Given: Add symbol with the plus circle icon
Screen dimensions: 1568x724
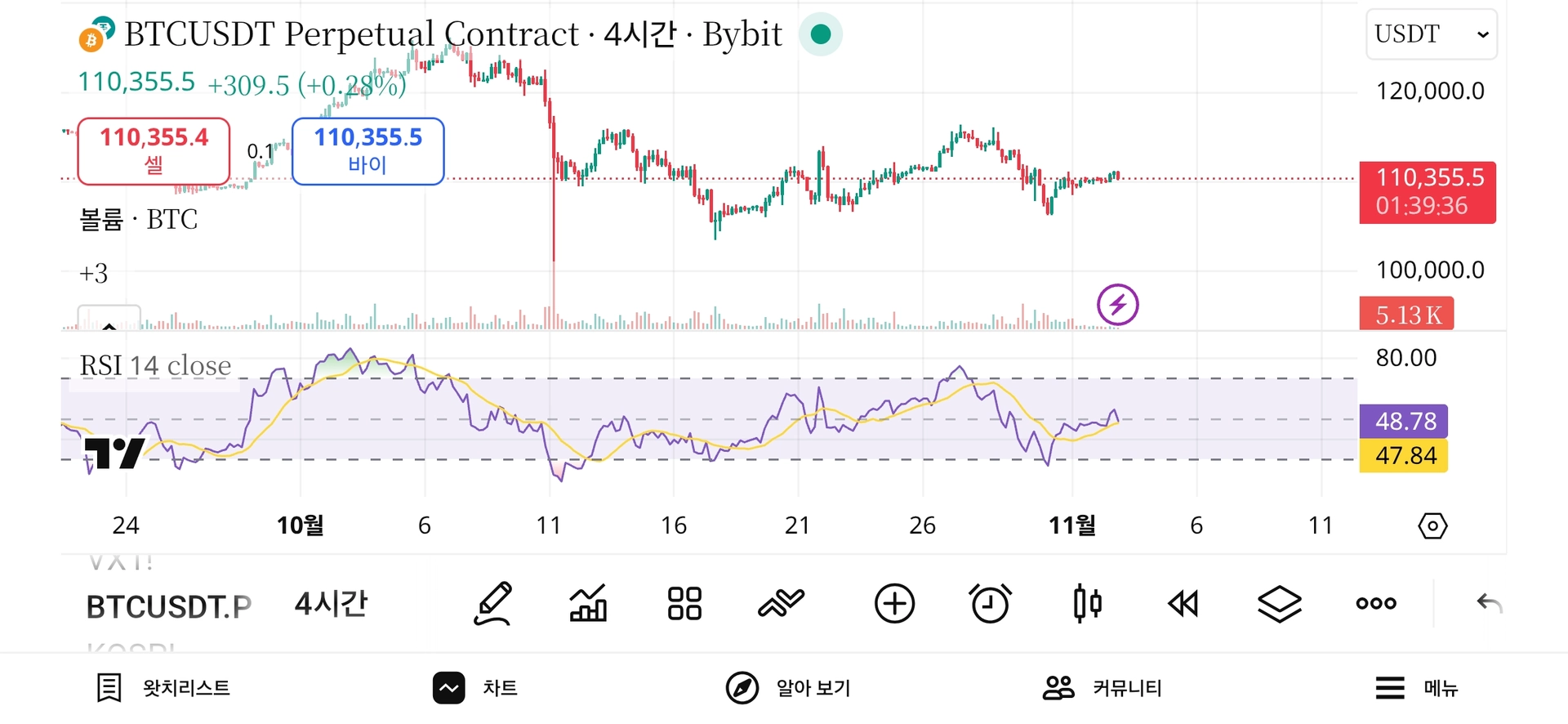Looking at the screenshot, I should click(894, 604).
